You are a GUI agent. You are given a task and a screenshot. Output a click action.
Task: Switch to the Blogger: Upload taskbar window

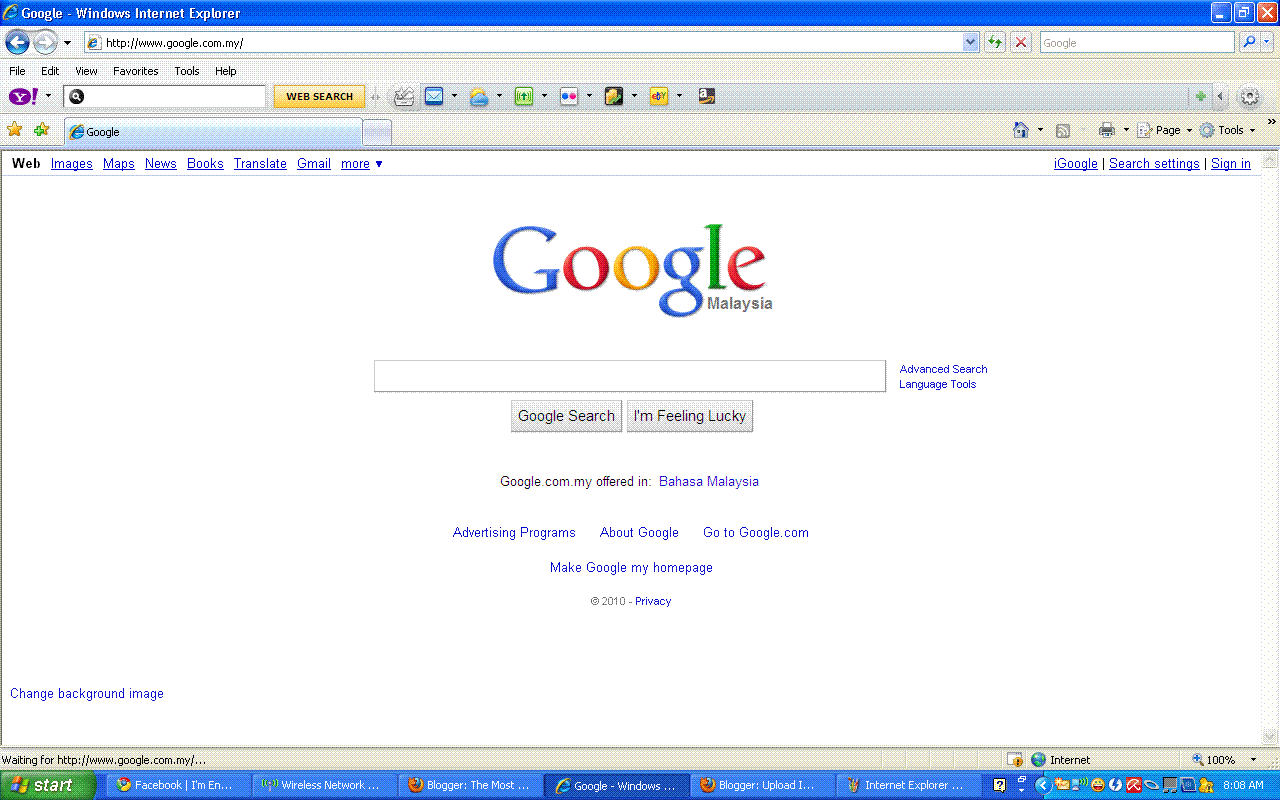(x=763, y=785)
